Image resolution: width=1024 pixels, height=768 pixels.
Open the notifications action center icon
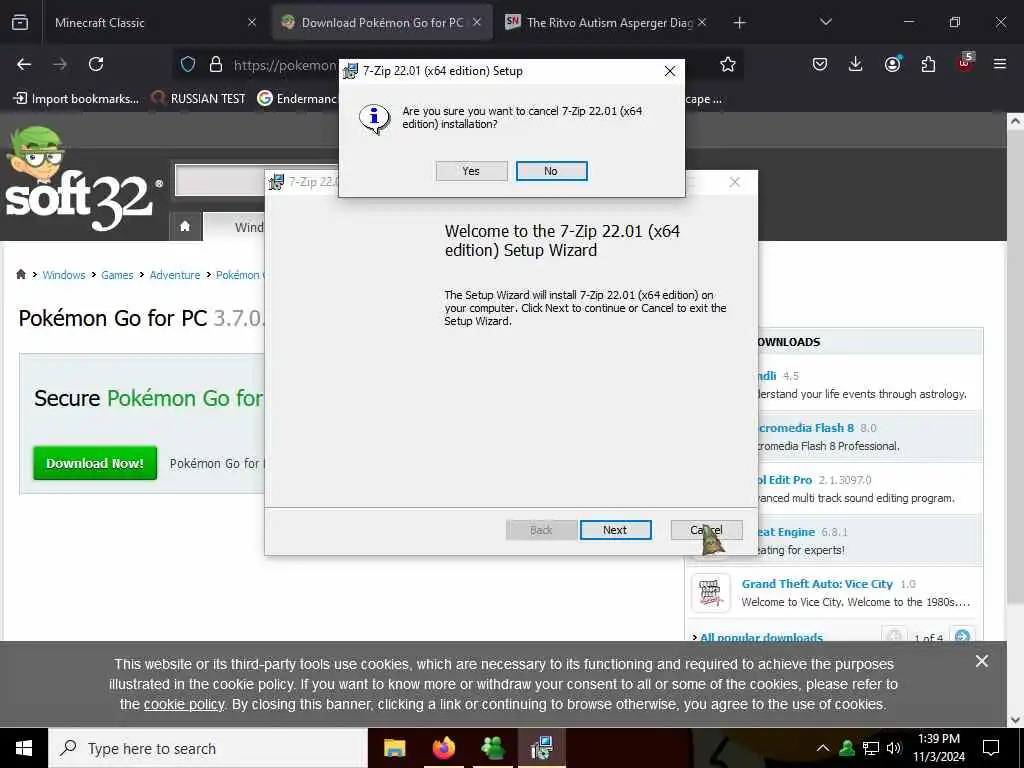(991, 748)
